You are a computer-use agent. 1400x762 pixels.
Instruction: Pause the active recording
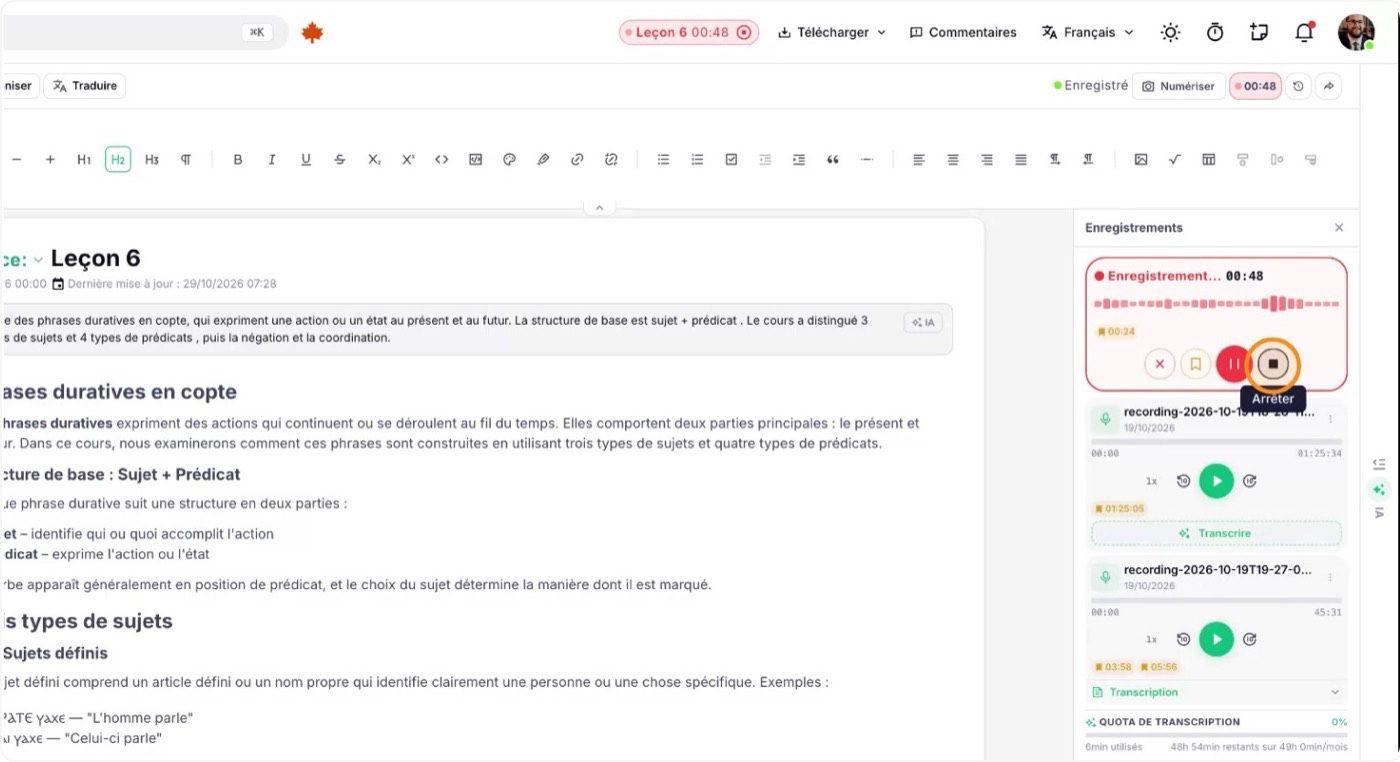click(x=1234, y=364)
